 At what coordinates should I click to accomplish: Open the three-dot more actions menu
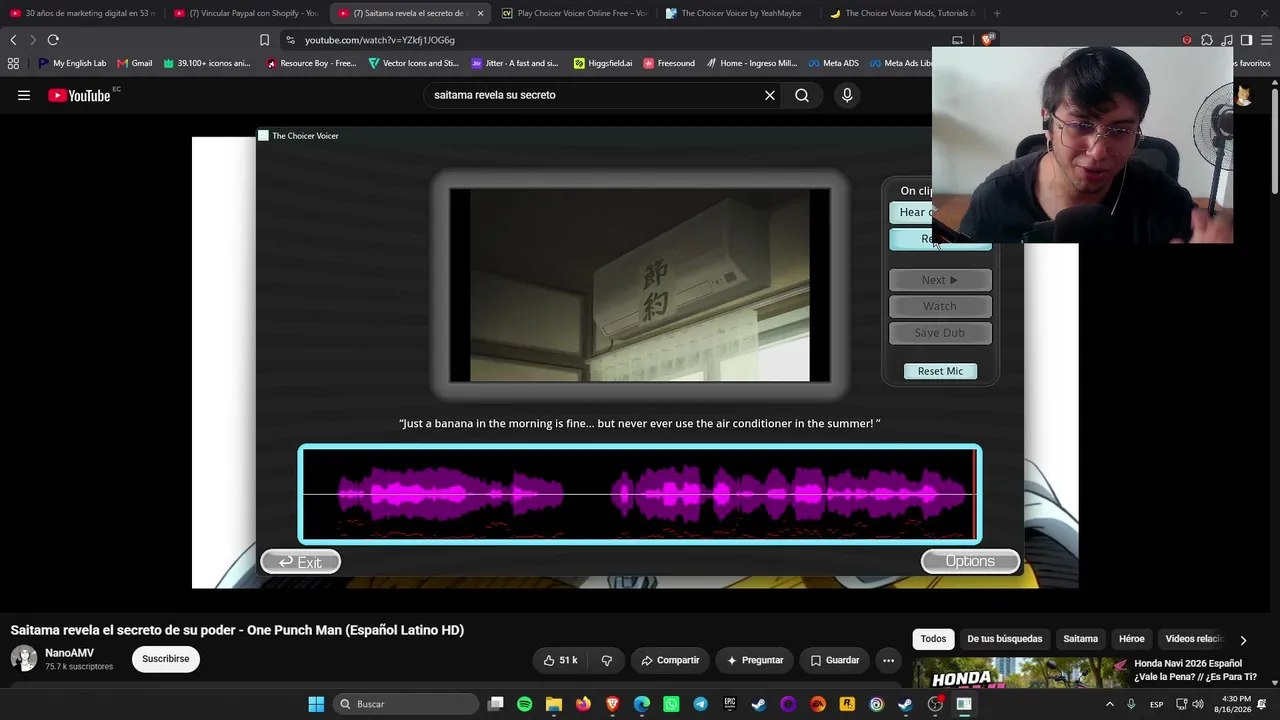pyautogui.click(x=888, y=660)
